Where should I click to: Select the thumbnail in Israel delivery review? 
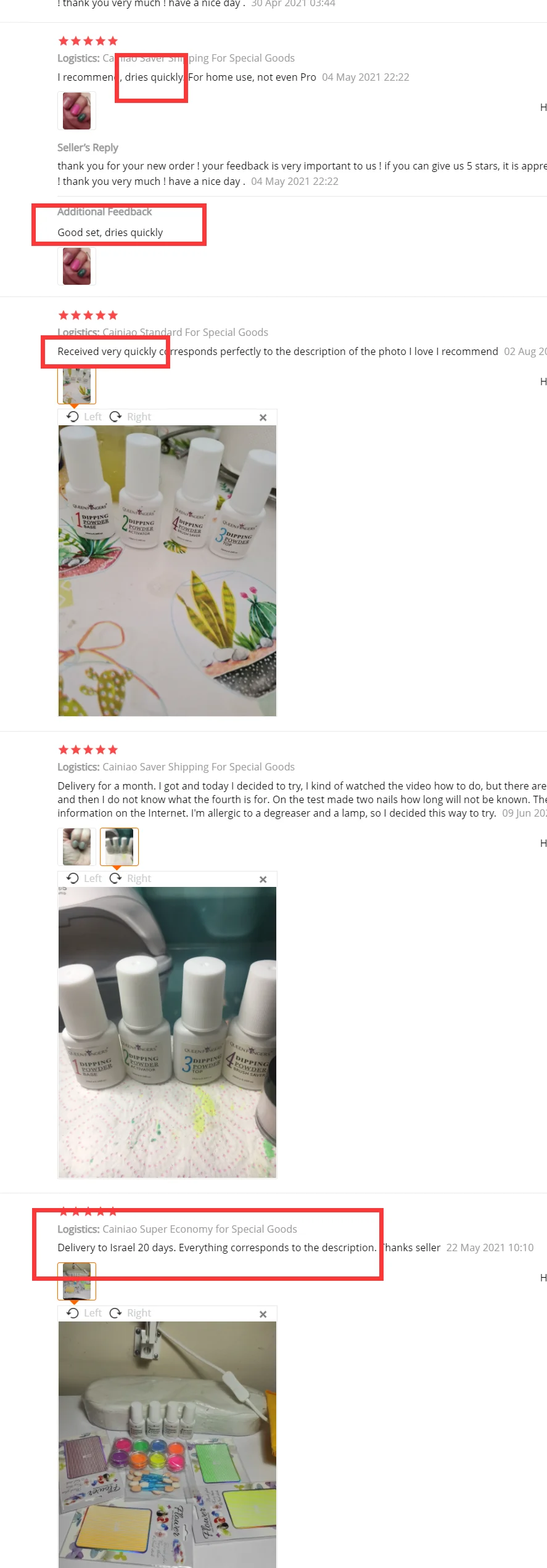76,1281
